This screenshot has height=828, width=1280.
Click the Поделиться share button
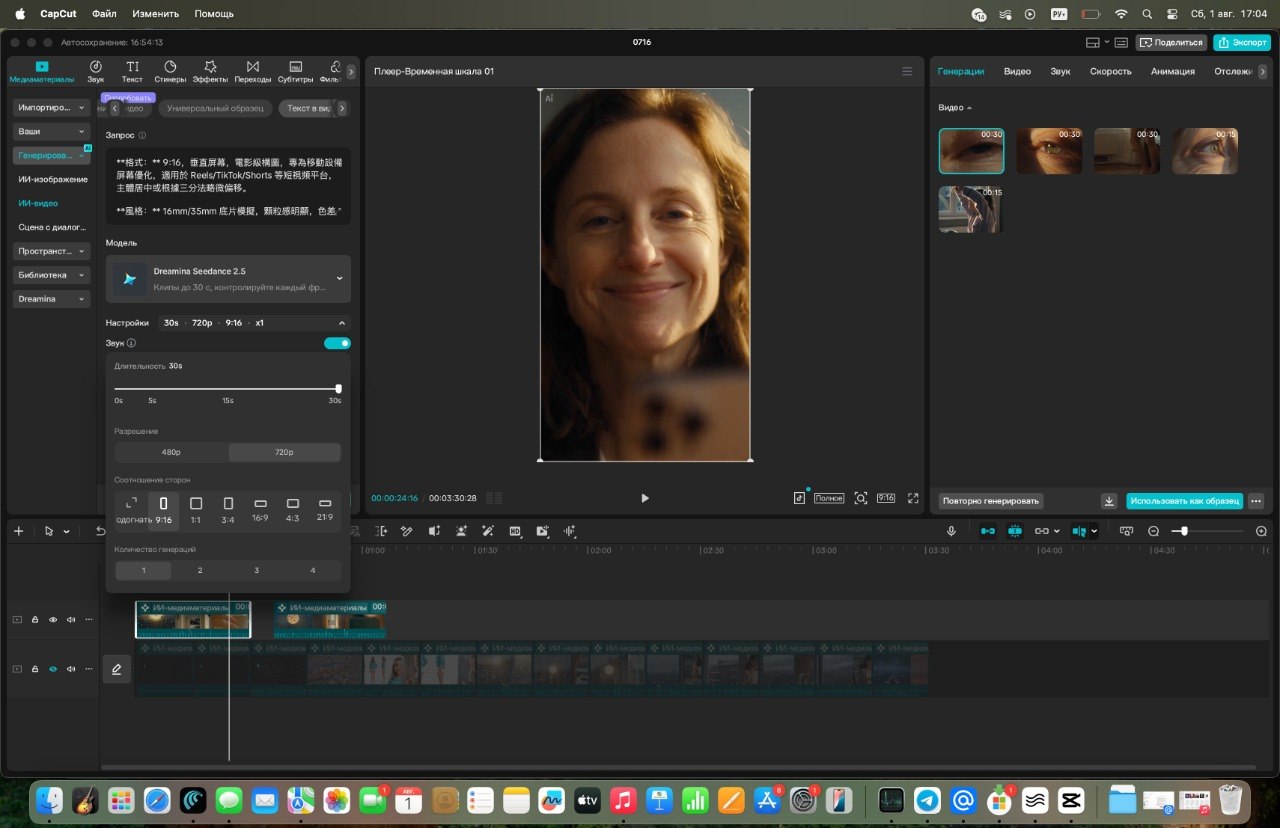pyautogui.click(x=1170, y=43)
